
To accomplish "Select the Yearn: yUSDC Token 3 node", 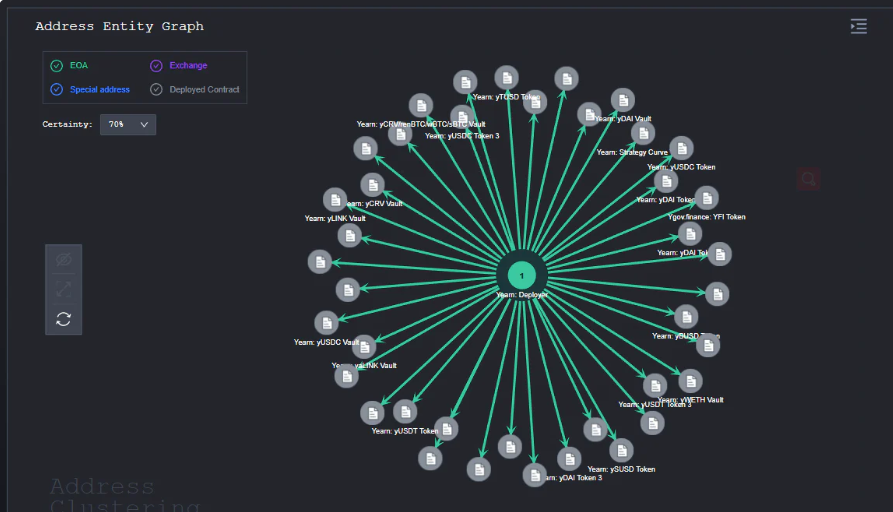I will [462, 117].
